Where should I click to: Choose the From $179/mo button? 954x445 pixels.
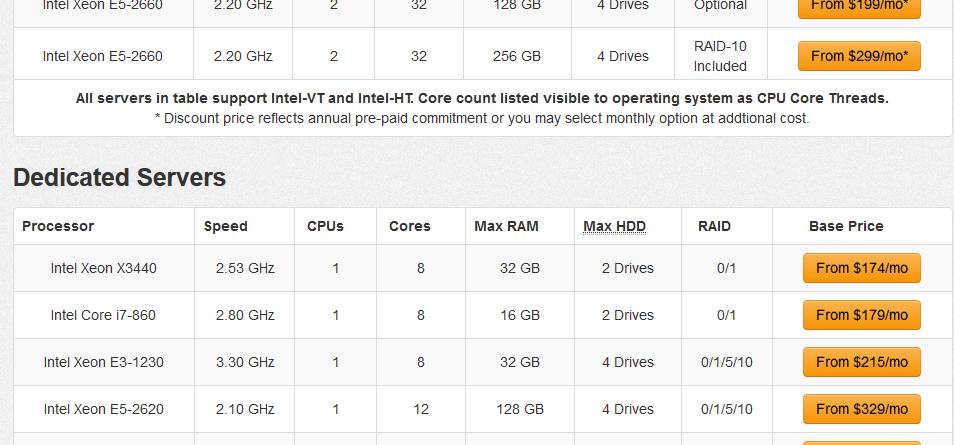[862, 315]
